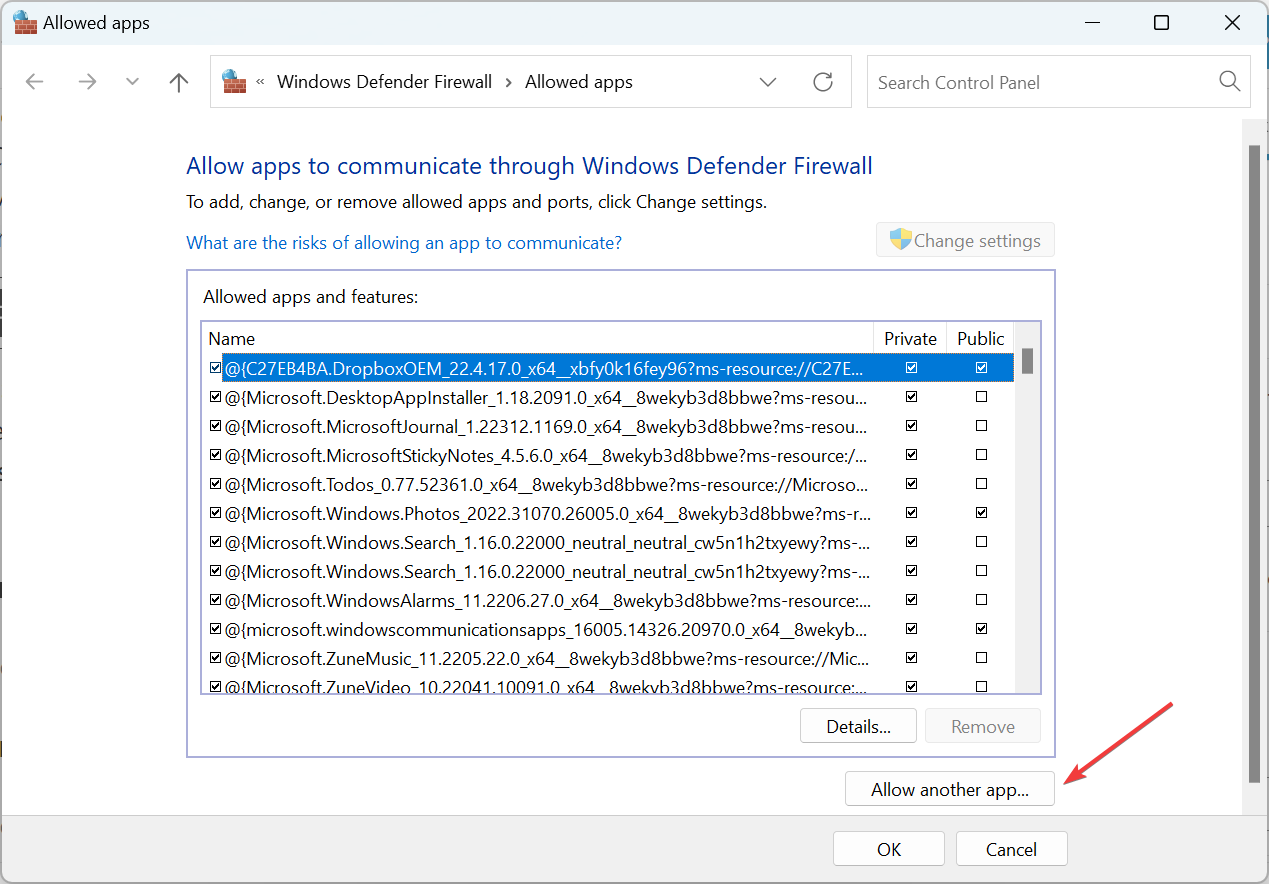Toggle Public for the DropboxOEM row

(981, 368)
